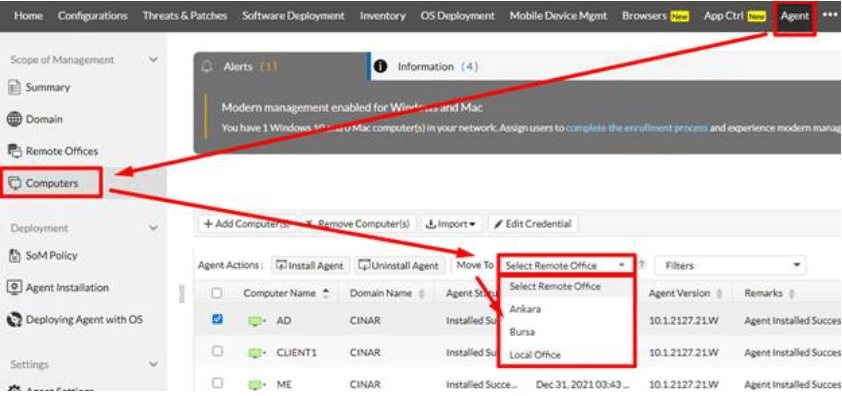Open the Import dropdown
This screenshot has height=396, width=842.
[451, 224]
